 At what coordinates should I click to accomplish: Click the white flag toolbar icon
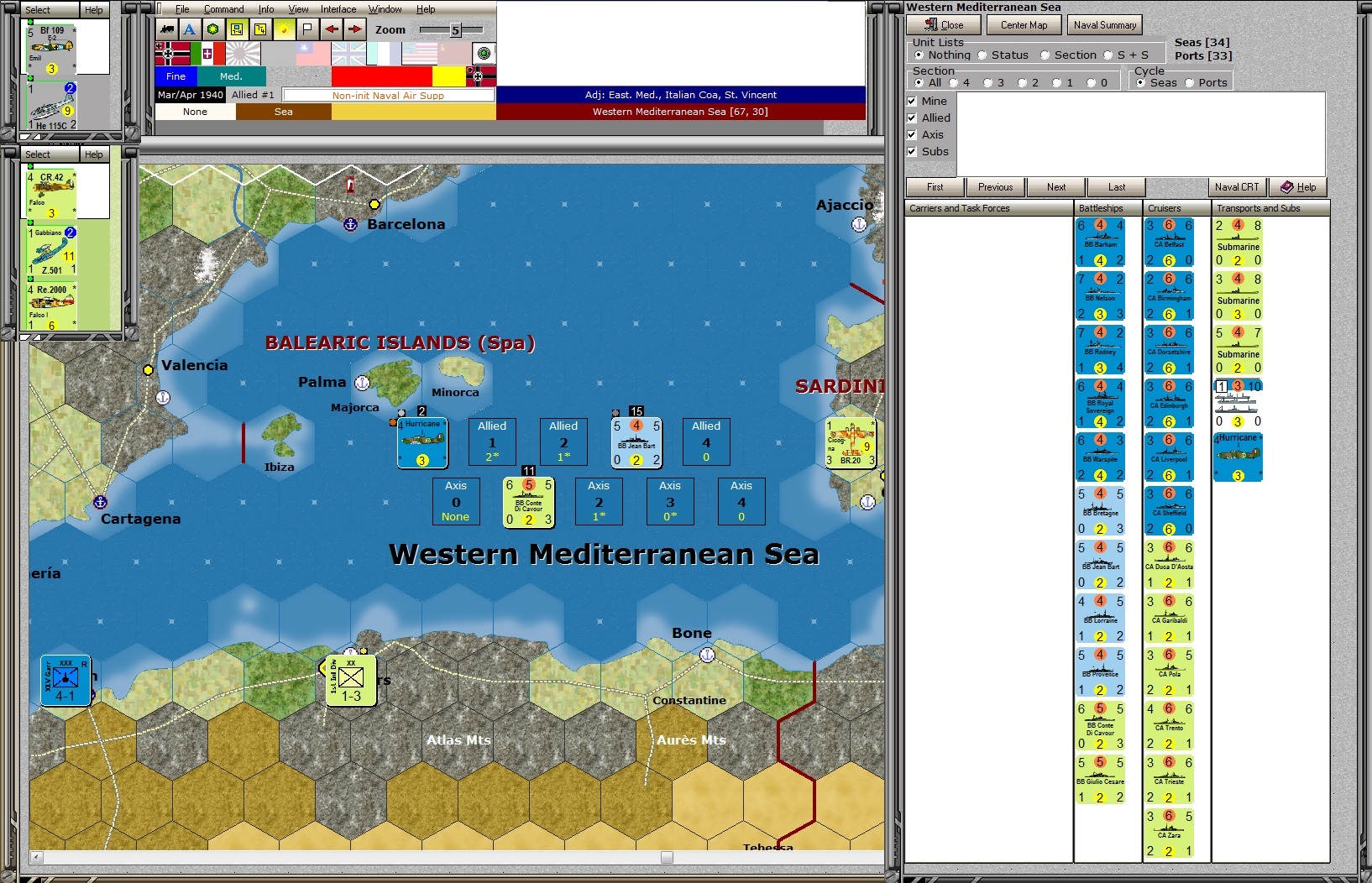pyautogui.click(x=307, y=29)
